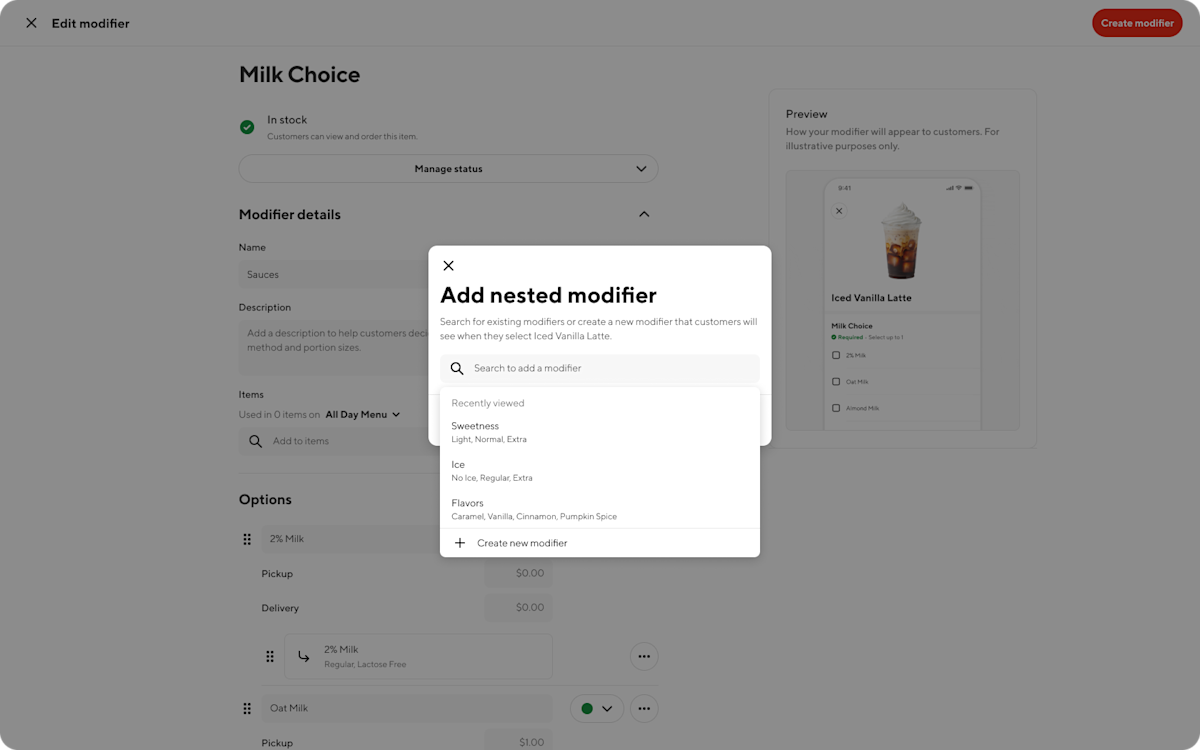Screen dimensions: 1200x750
Task: Click the drag handle beside Oat Milk option
Action: (x=247, y=708)
